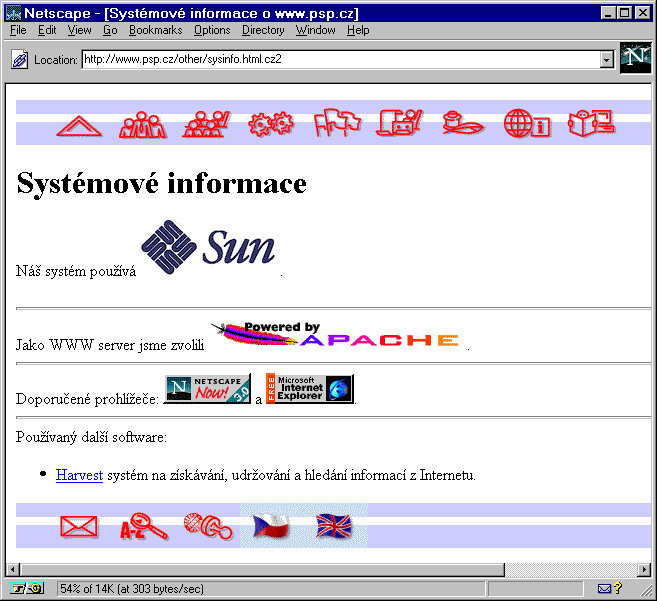The image size is (657, 601).
Task: Click the horizontal scrollbar left arrow
Action: pos(13,570)
